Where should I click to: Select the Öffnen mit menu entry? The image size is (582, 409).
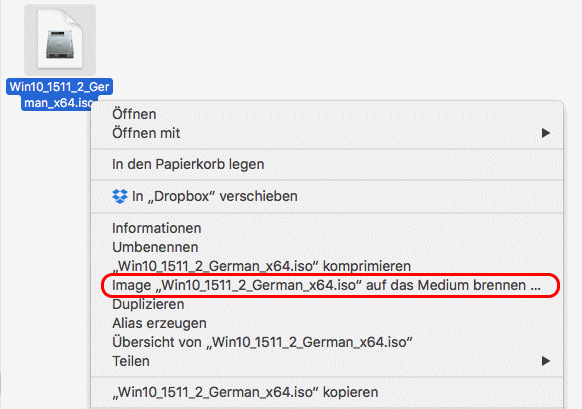327,133
